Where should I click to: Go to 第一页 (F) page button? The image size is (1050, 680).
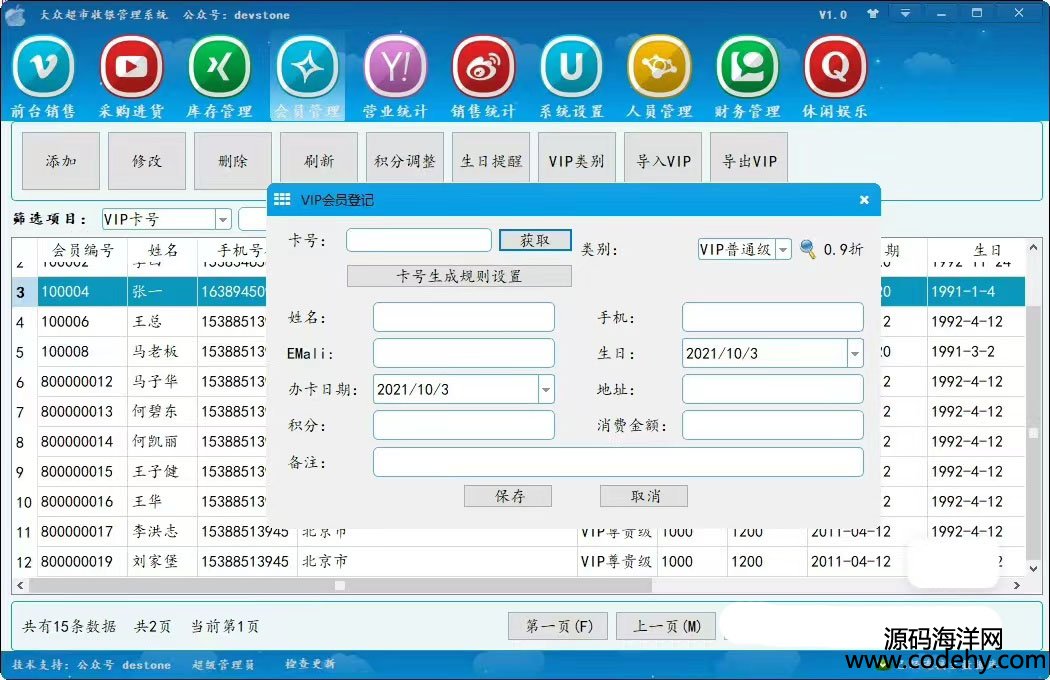(558, 626)
